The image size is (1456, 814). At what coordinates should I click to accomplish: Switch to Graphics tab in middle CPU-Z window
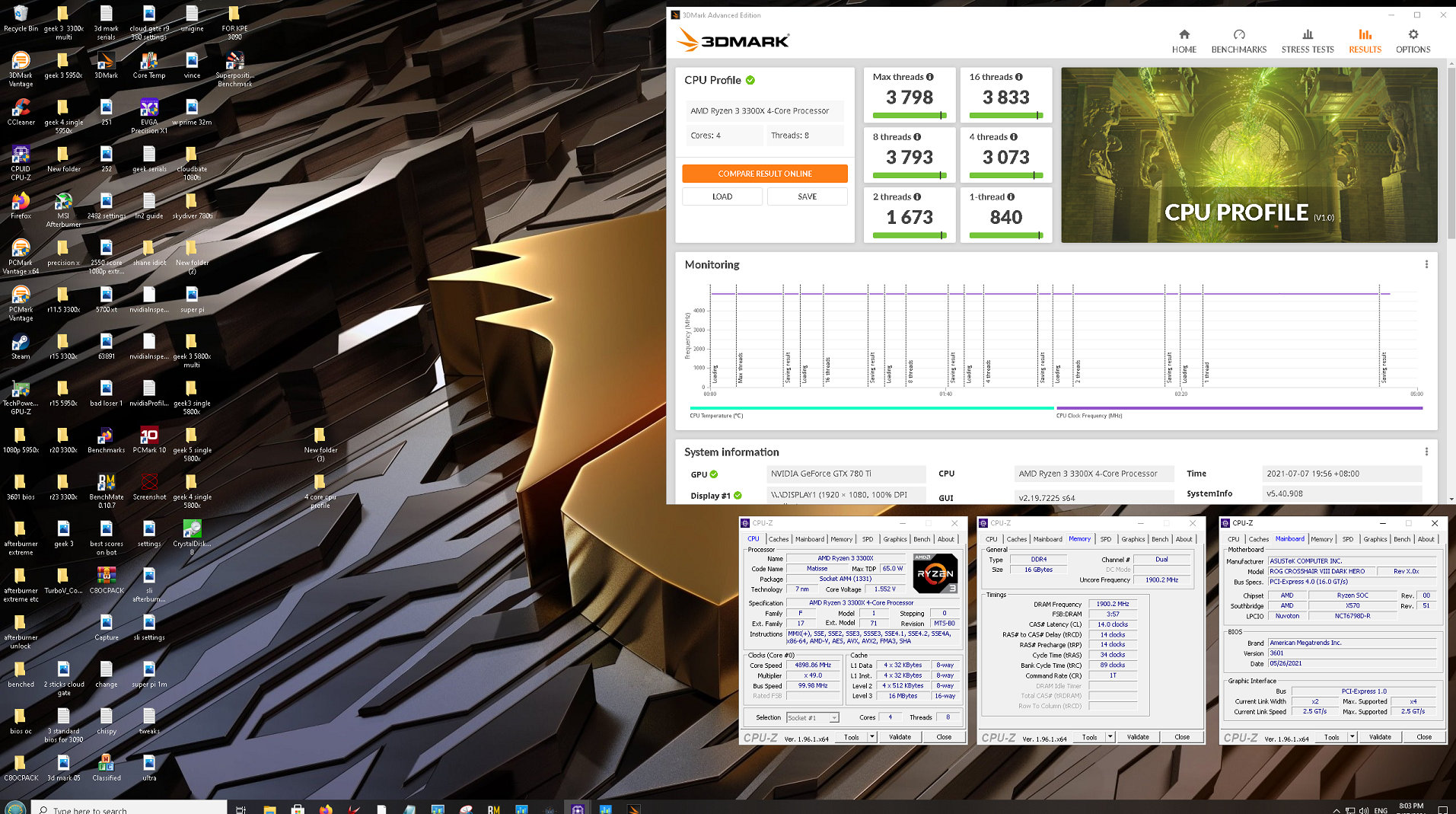tap(1133, 538)
